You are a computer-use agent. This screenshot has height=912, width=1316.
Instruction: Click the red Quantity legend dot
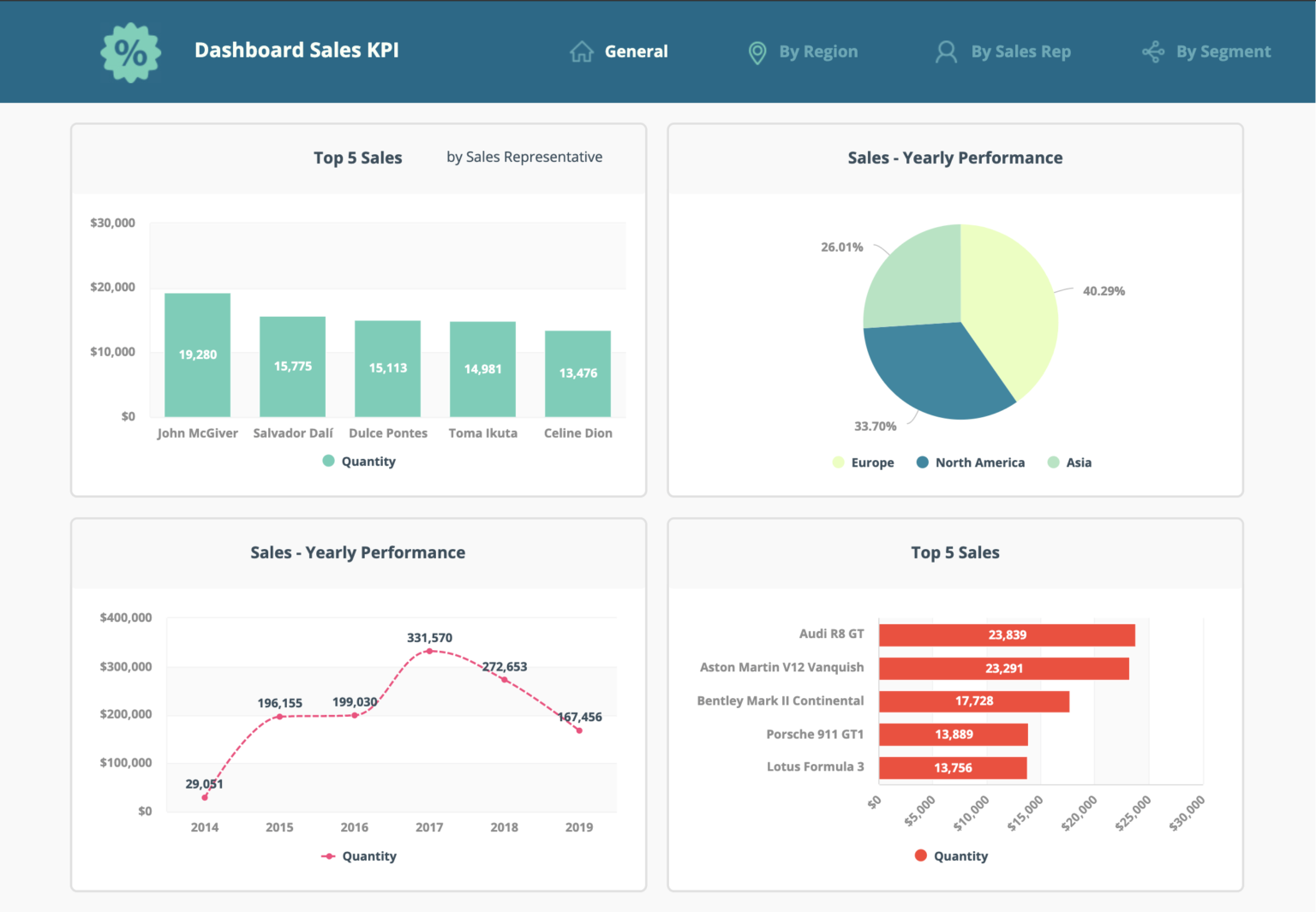coord(919,855)
